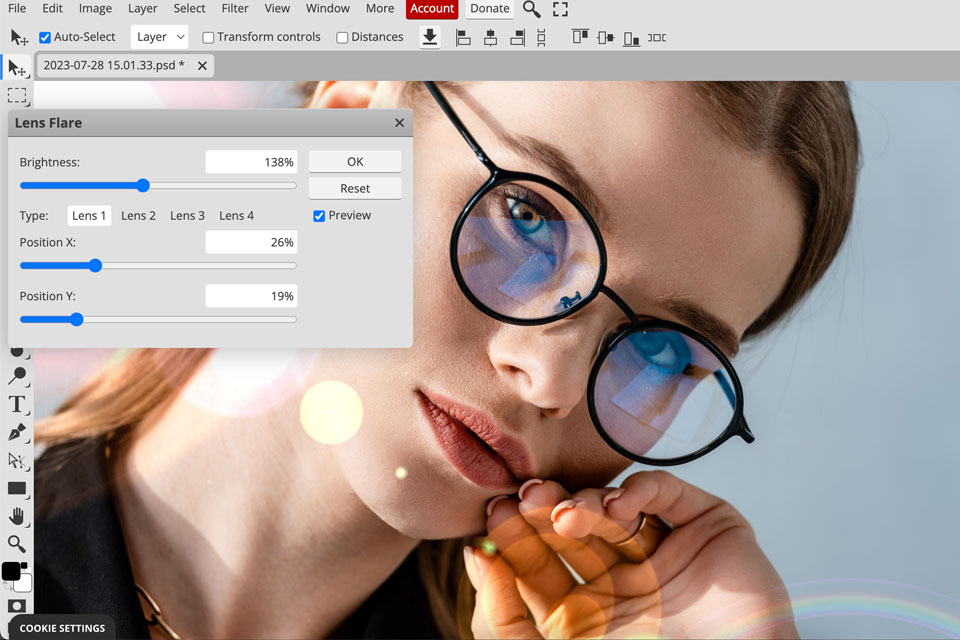Screen dimensions: 960x640
Task: Click OK in Lens Flare dialog
Action: pyautogui.click(x=355, y=162)
